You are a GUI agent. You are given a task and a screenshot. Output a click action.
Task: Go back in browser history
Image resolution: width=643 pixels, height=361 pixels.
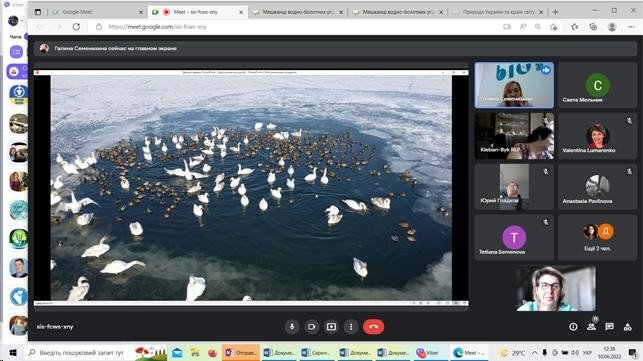[40, 27]
